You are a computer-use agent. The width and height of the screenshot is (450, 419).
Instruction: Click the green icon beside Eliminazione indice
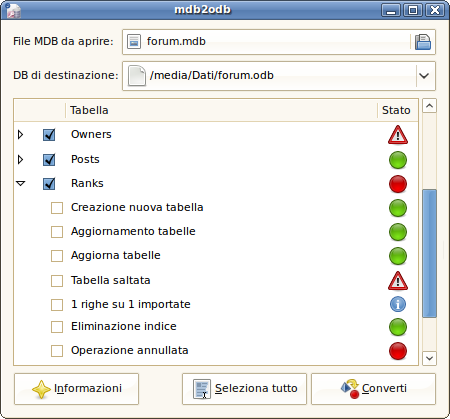coord(398,327)
